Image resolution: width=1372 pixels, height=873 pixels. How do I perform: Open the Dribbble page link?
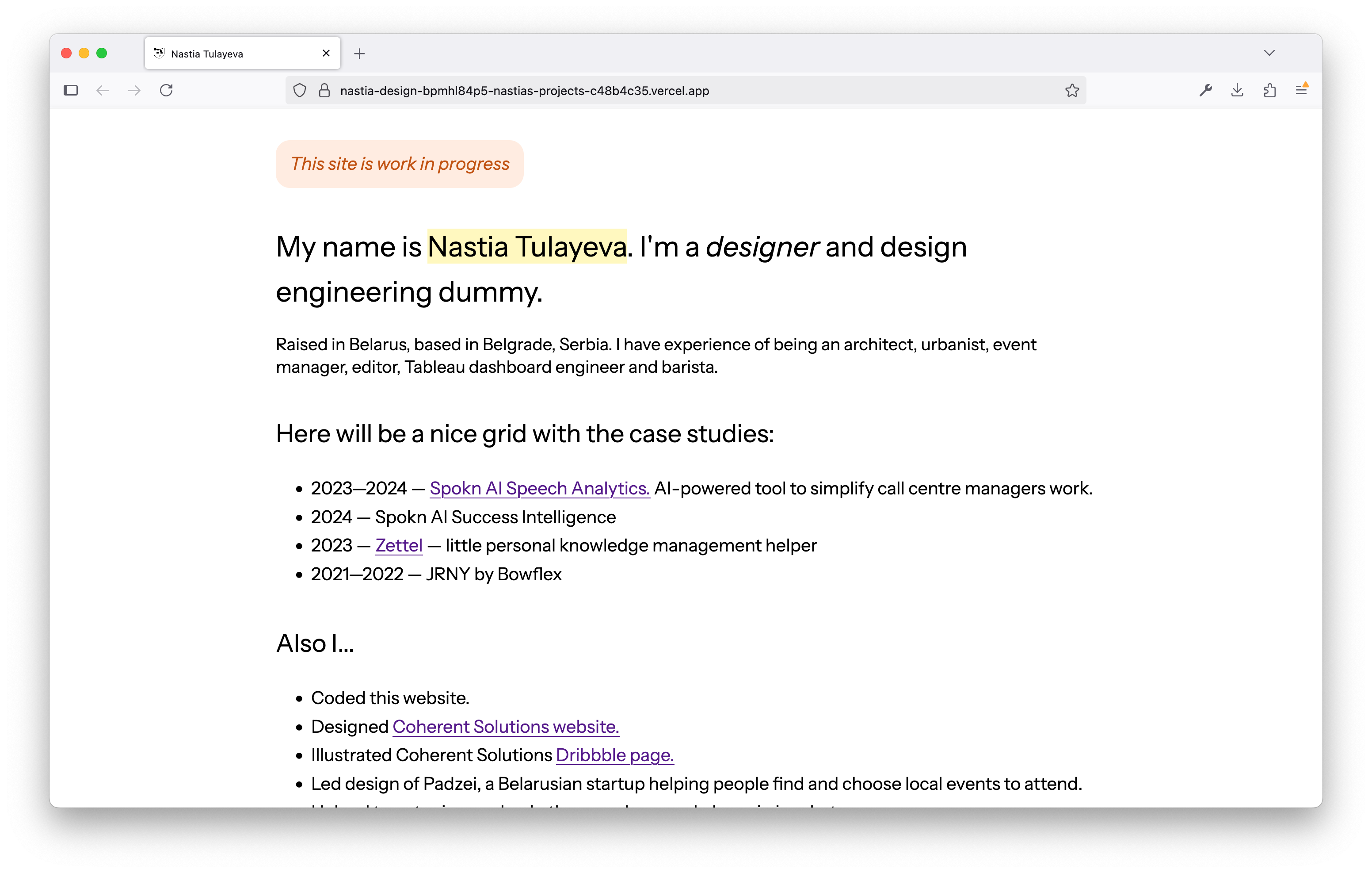614,754
